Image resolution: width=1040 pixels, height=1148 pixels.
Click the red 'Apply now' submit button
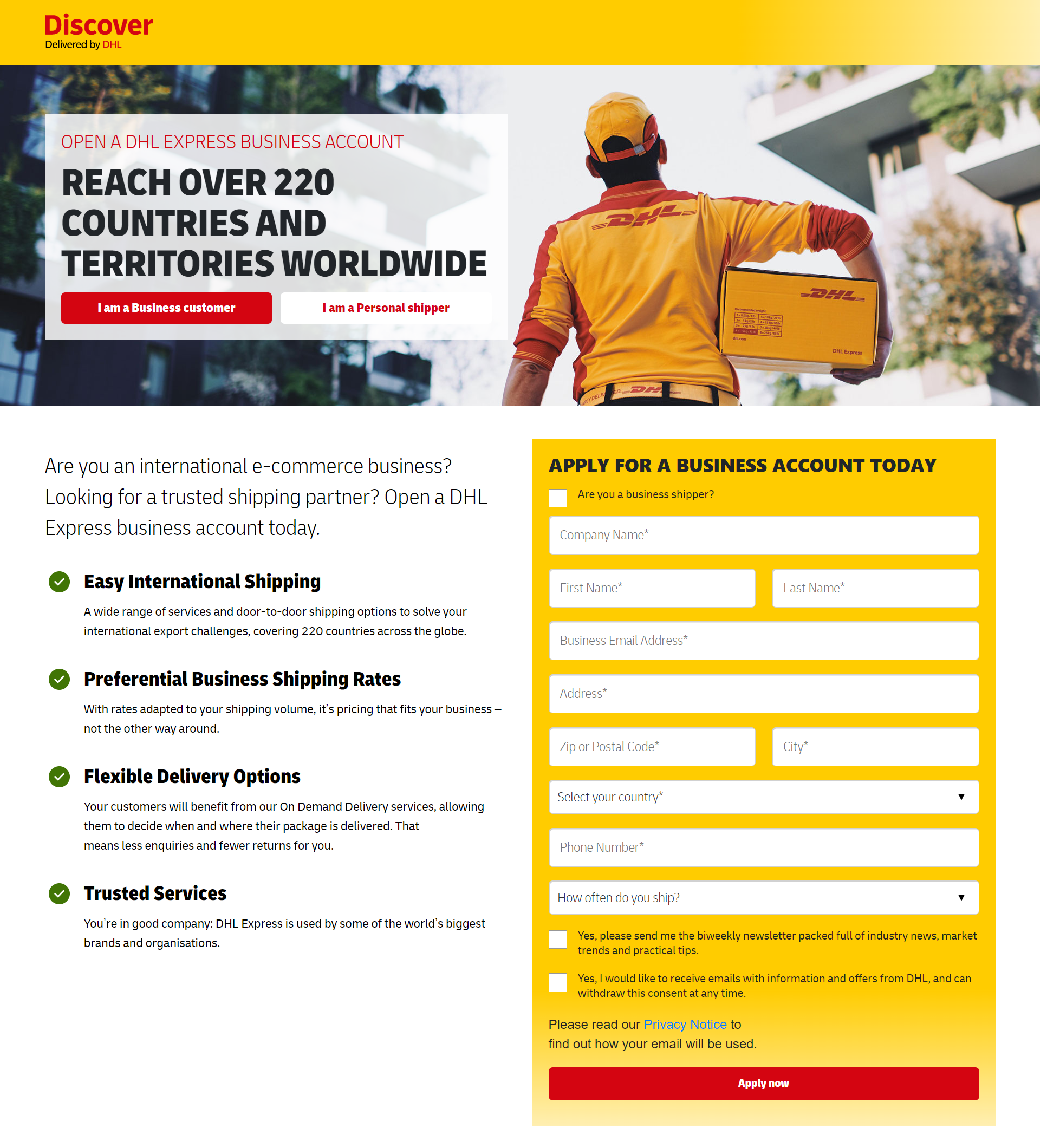(763, 1082)
